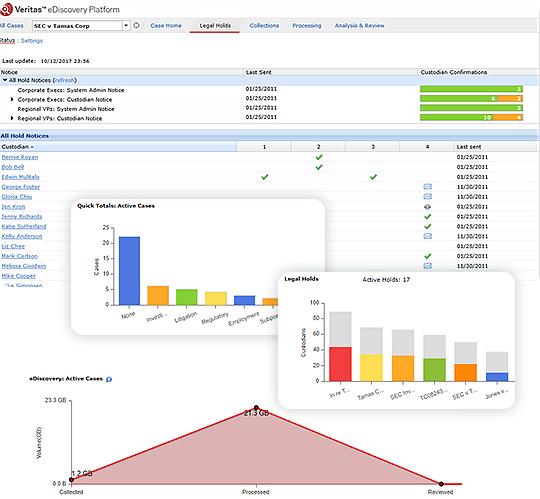Open custodian Jen Kron

tap(13, 207)
